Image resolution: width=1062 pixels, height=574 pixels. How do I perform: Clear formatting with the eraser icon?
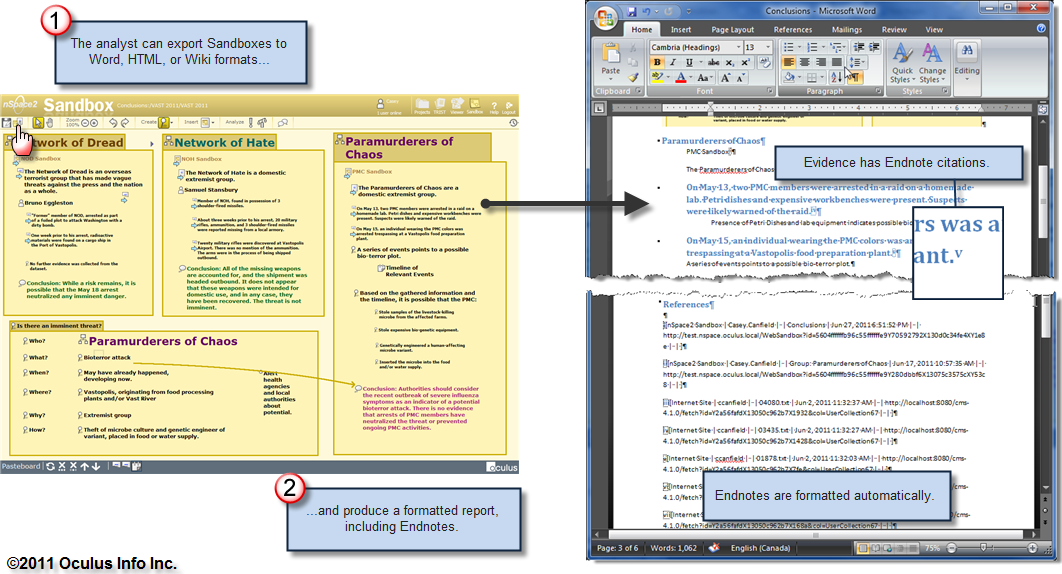765,62
